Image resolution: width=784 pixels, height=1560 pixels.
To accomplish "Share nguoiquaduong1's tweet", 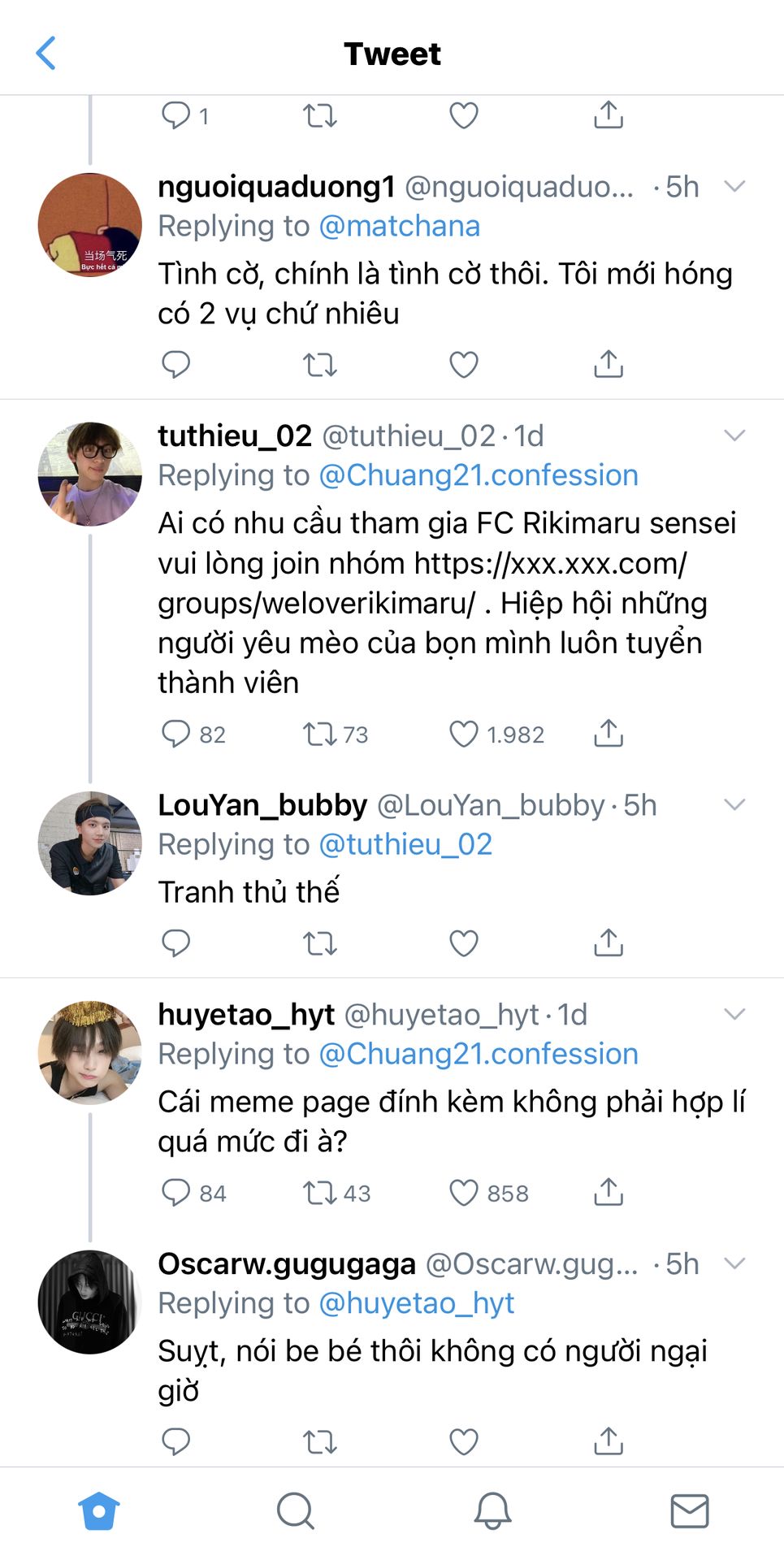I will point(609,364).
